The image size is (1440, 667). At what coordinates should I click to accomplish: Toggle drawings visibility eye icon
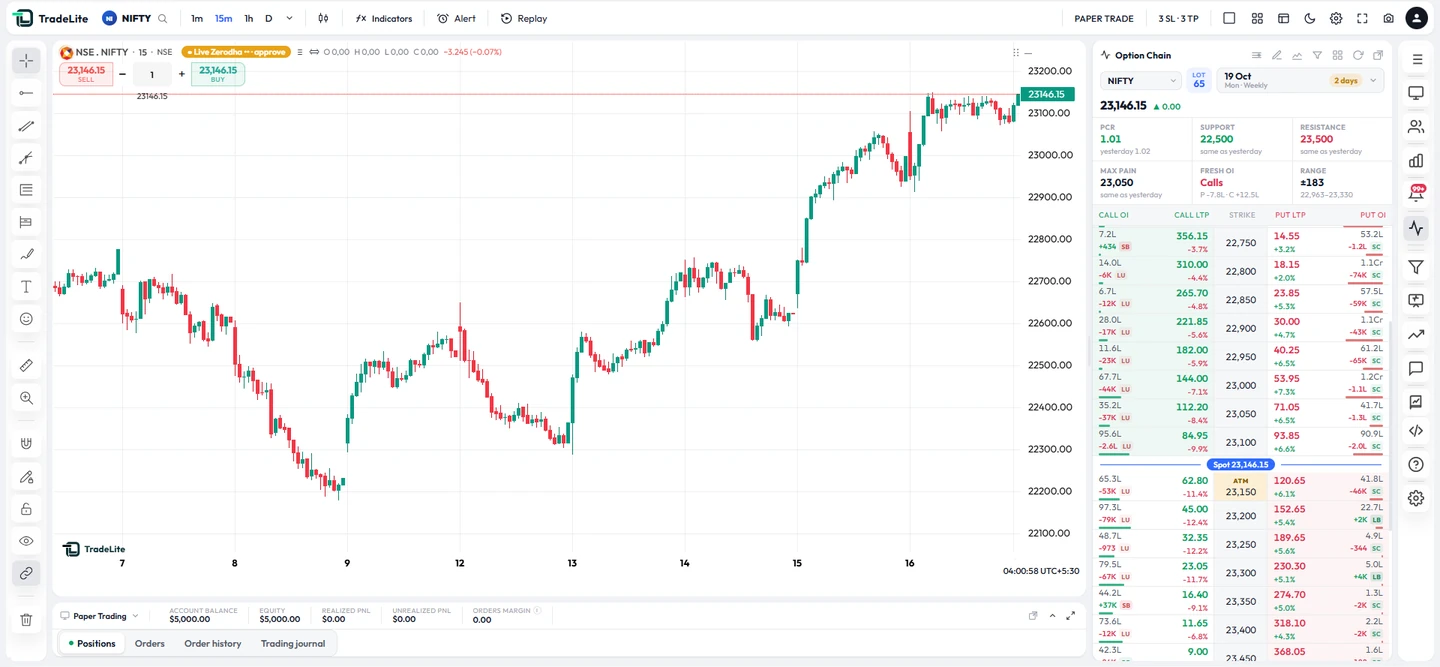[26, 541]
